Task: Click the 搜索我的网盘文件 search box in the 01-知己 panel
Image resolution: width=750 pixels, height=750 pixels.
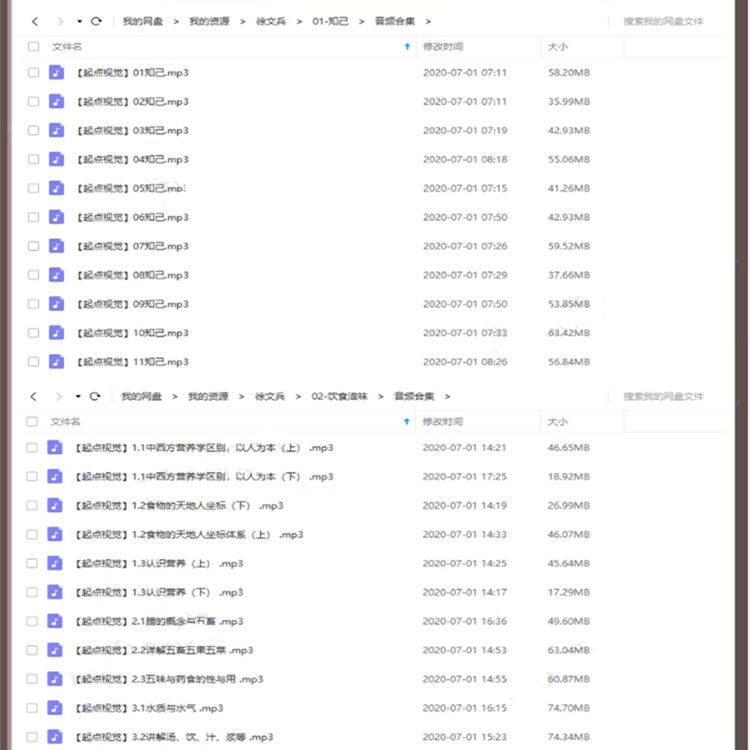Action: [x=663, y=20]
